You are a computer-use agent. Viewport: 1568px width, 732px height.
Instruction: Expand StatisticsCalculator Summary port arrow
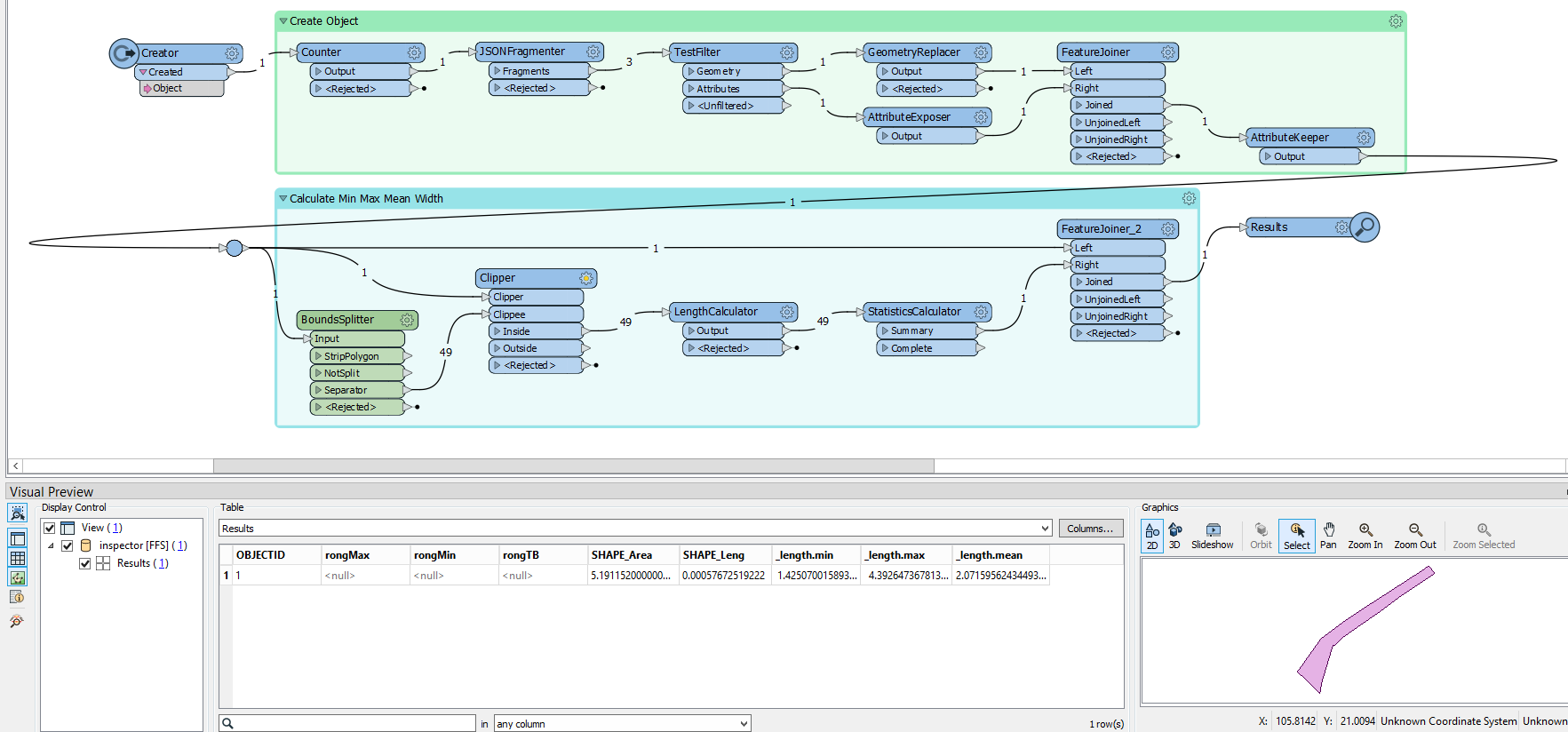coord(885,330)
